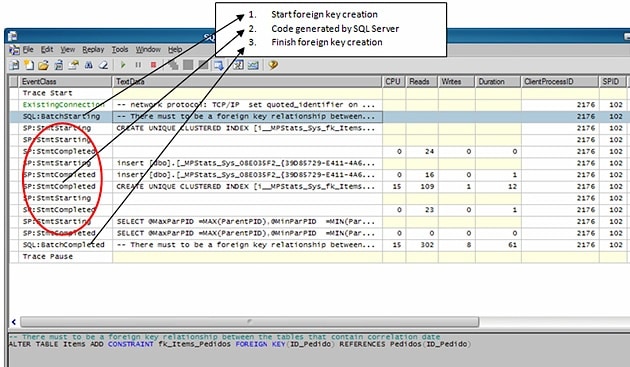Screen dimensions: 630x367
Task: Click the Writes column header
Action: click(456, 82)
